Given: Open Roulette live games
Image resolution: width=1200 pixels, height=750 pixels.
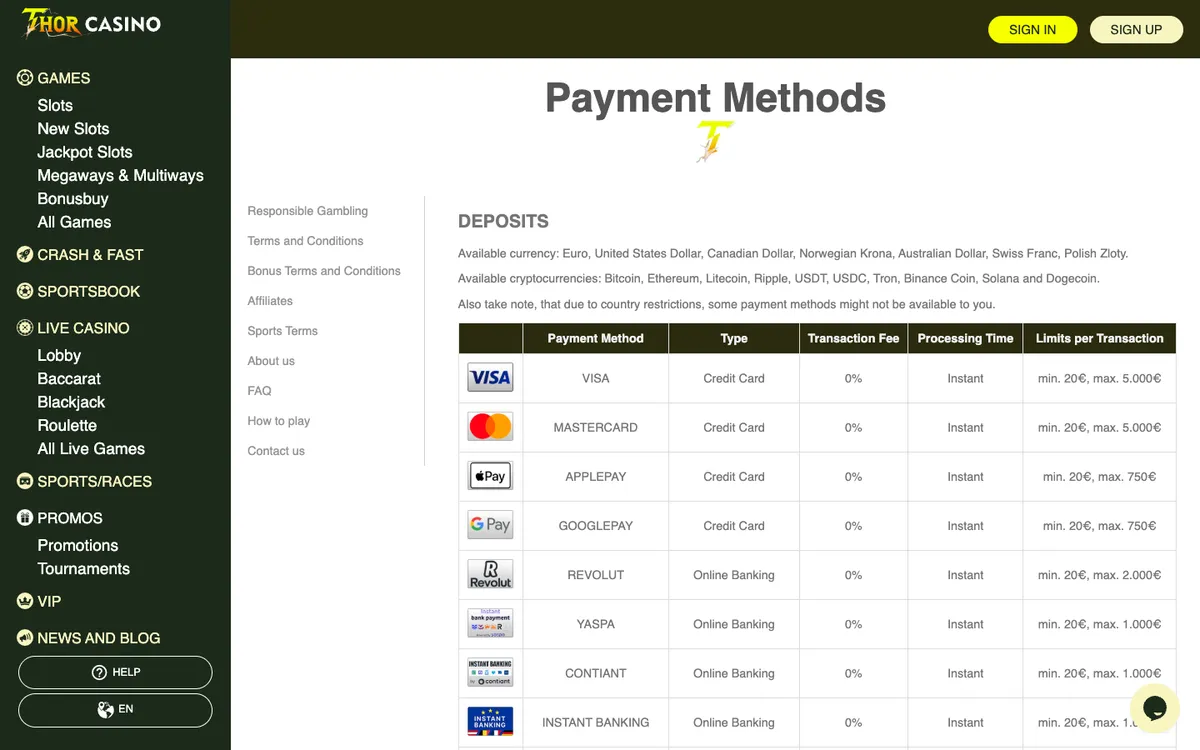Looking at the screenshot, I should [67, 425].
